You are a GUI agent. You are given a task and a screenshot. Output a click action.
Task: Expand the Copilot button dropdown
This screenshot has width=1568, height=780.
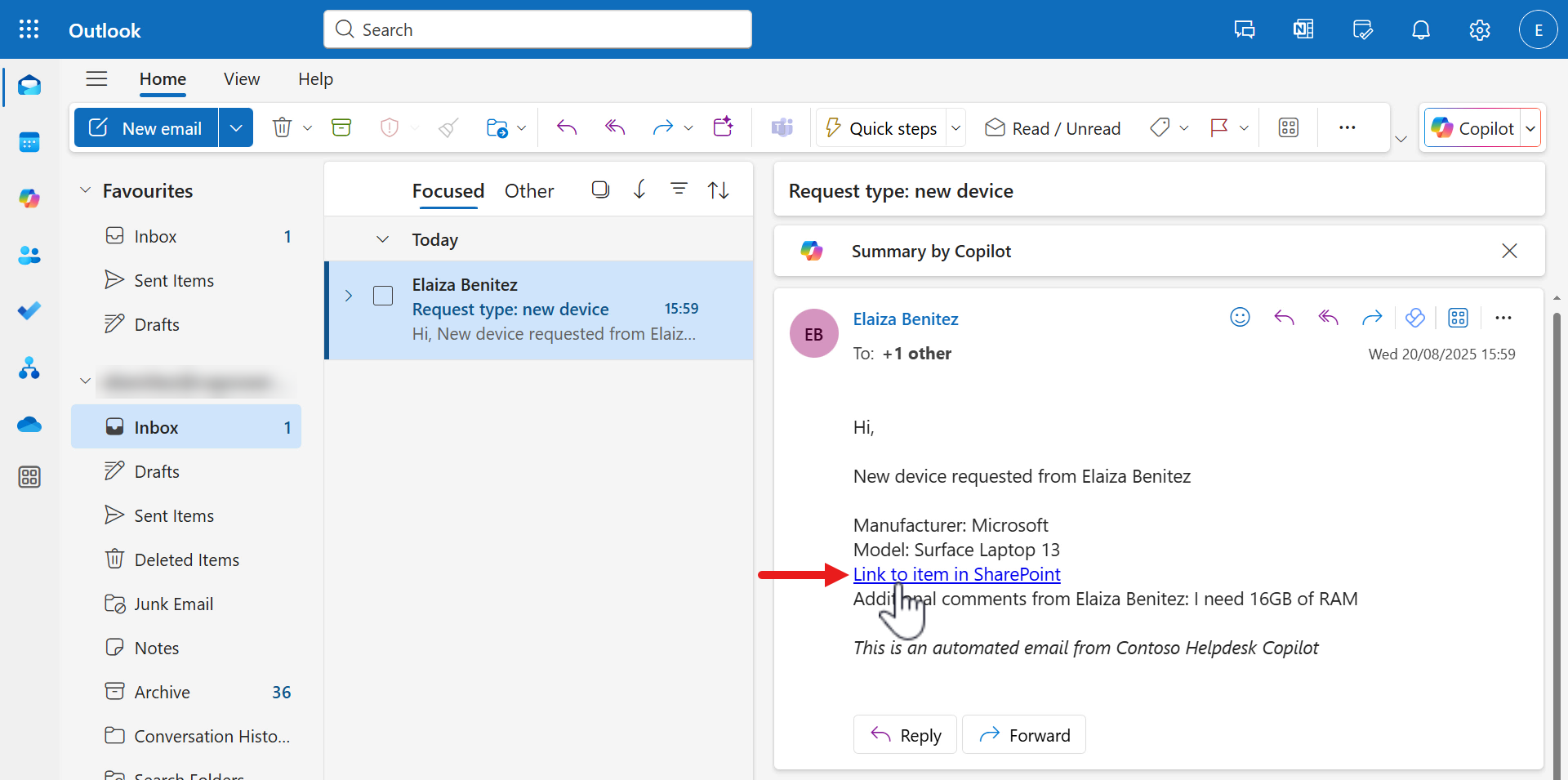click(1531, 127)
